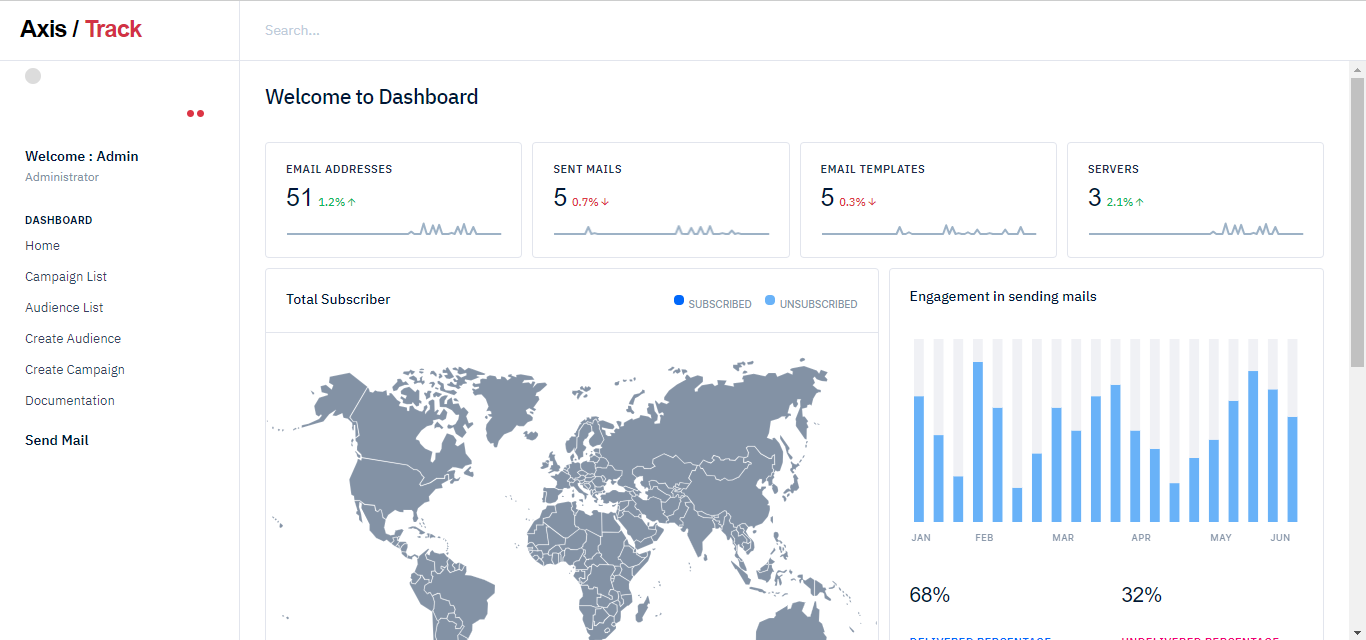Screen dimensions: 1366x640
Task: Click the Axis / Track logo
Action: [81, 30]
